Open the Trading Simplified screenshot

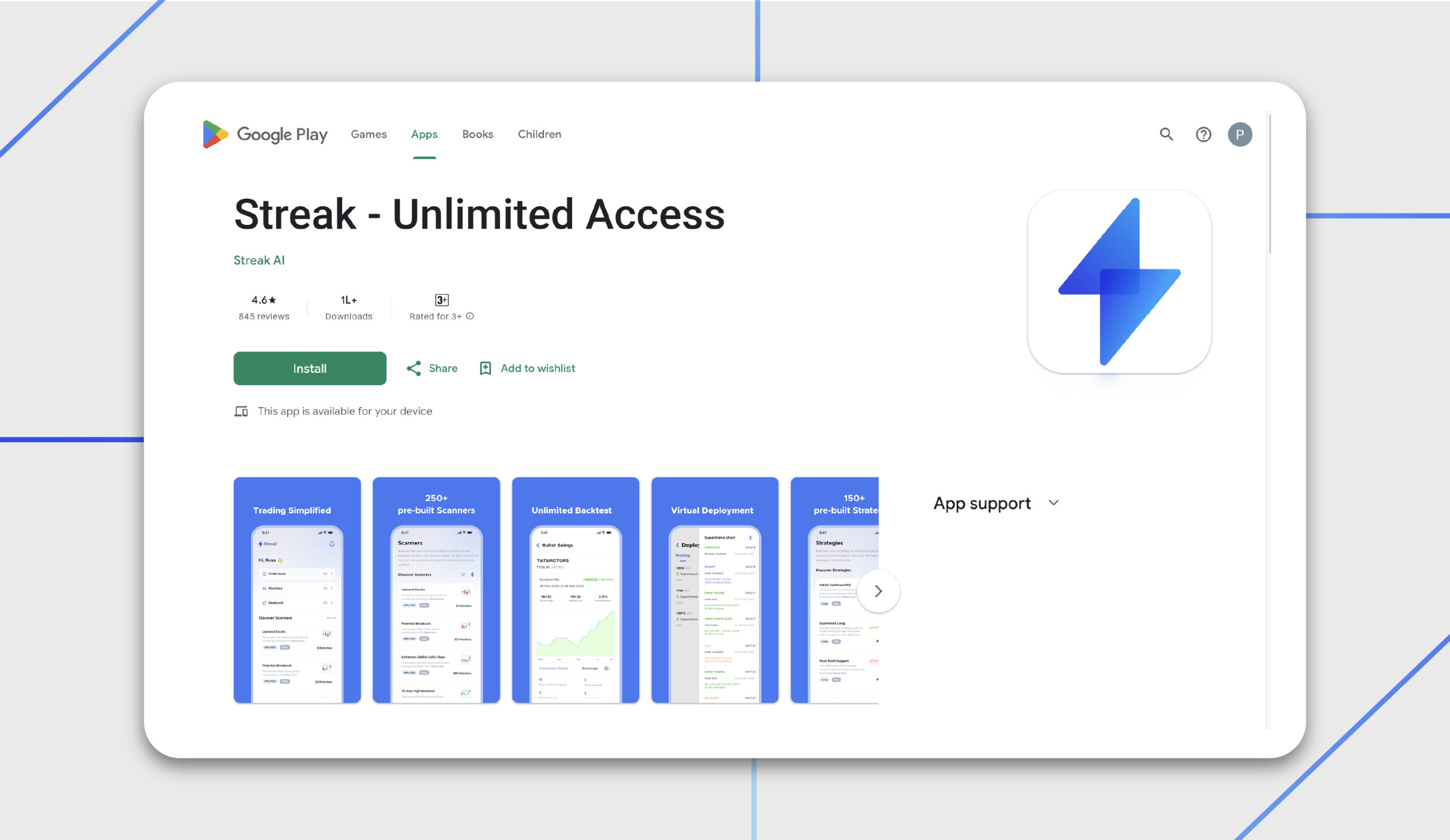point(297,590)
